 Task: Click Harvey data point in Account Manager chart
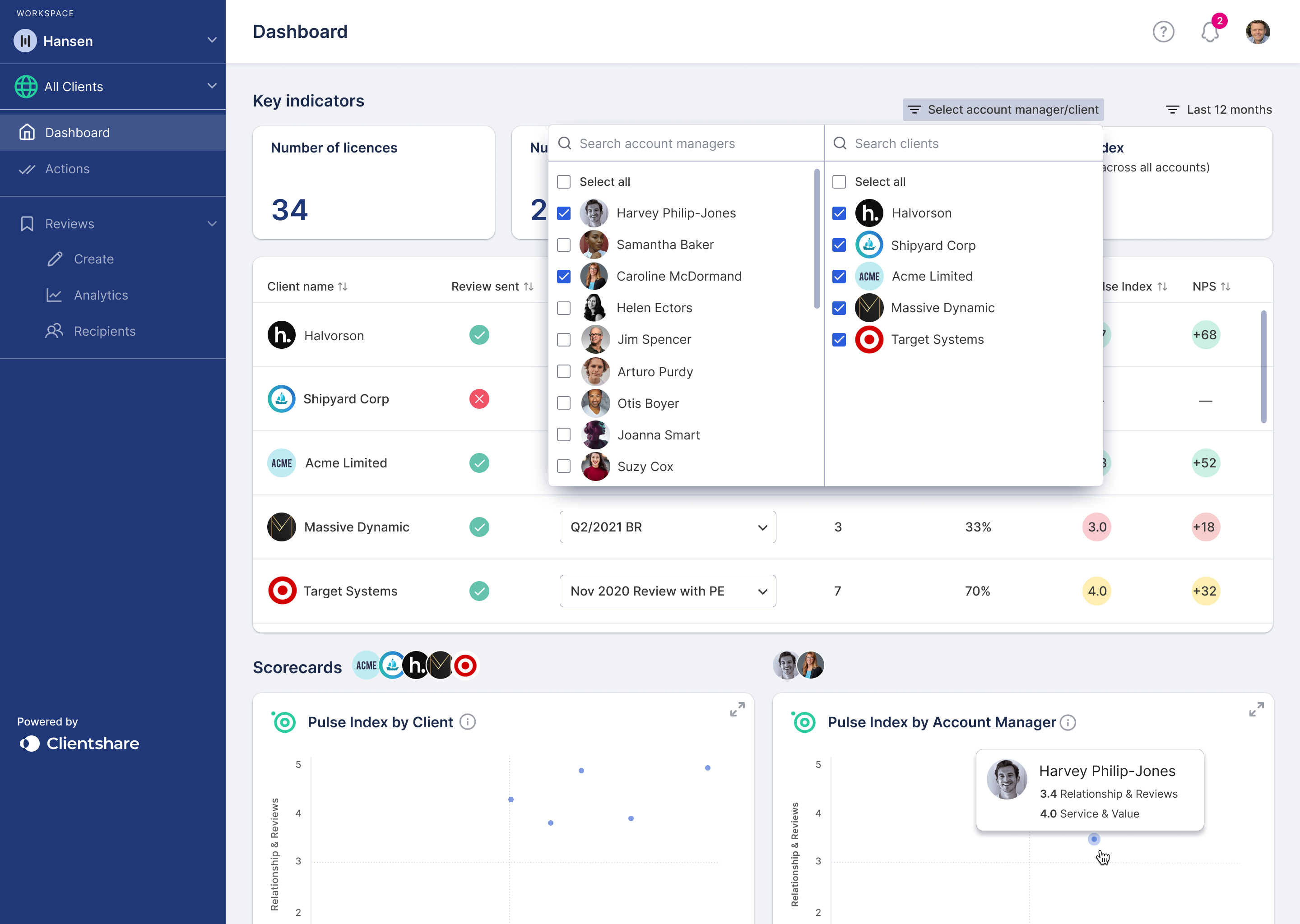[1093, 839]
